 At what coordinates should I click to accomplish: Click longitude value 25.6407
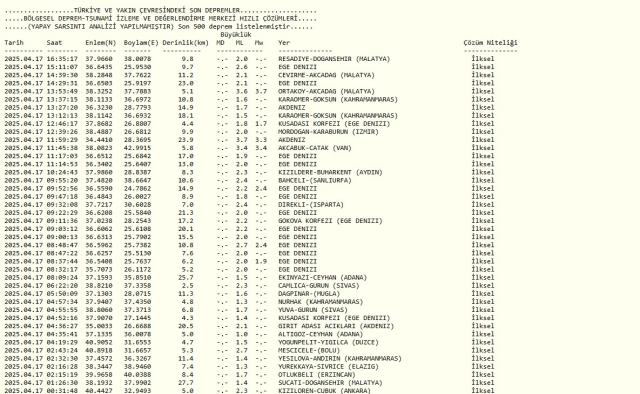pyautogui.click(x=137, y=164)
